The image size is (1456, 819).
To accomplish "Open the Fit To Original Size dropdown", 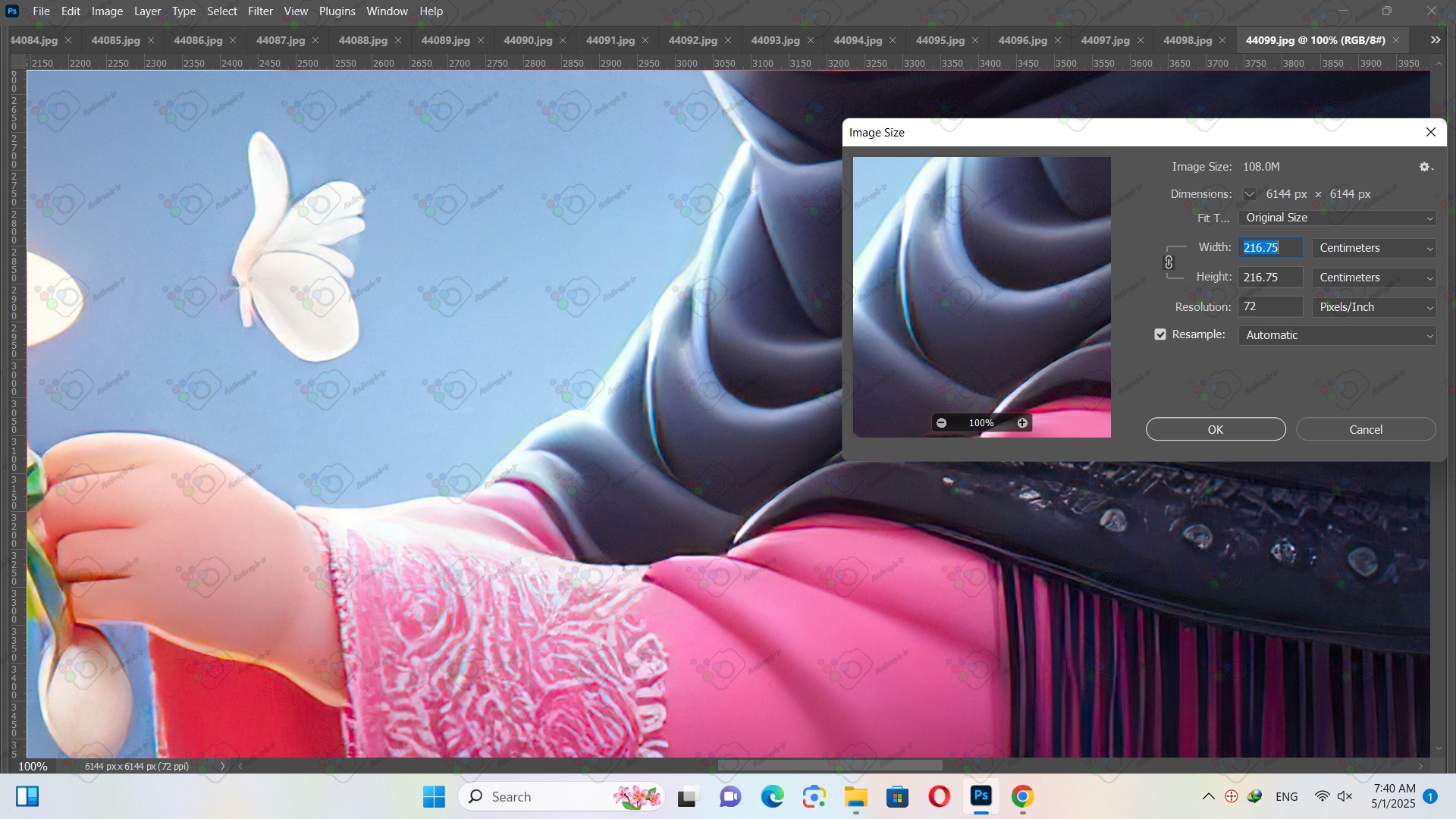I will pos(1338,218).
